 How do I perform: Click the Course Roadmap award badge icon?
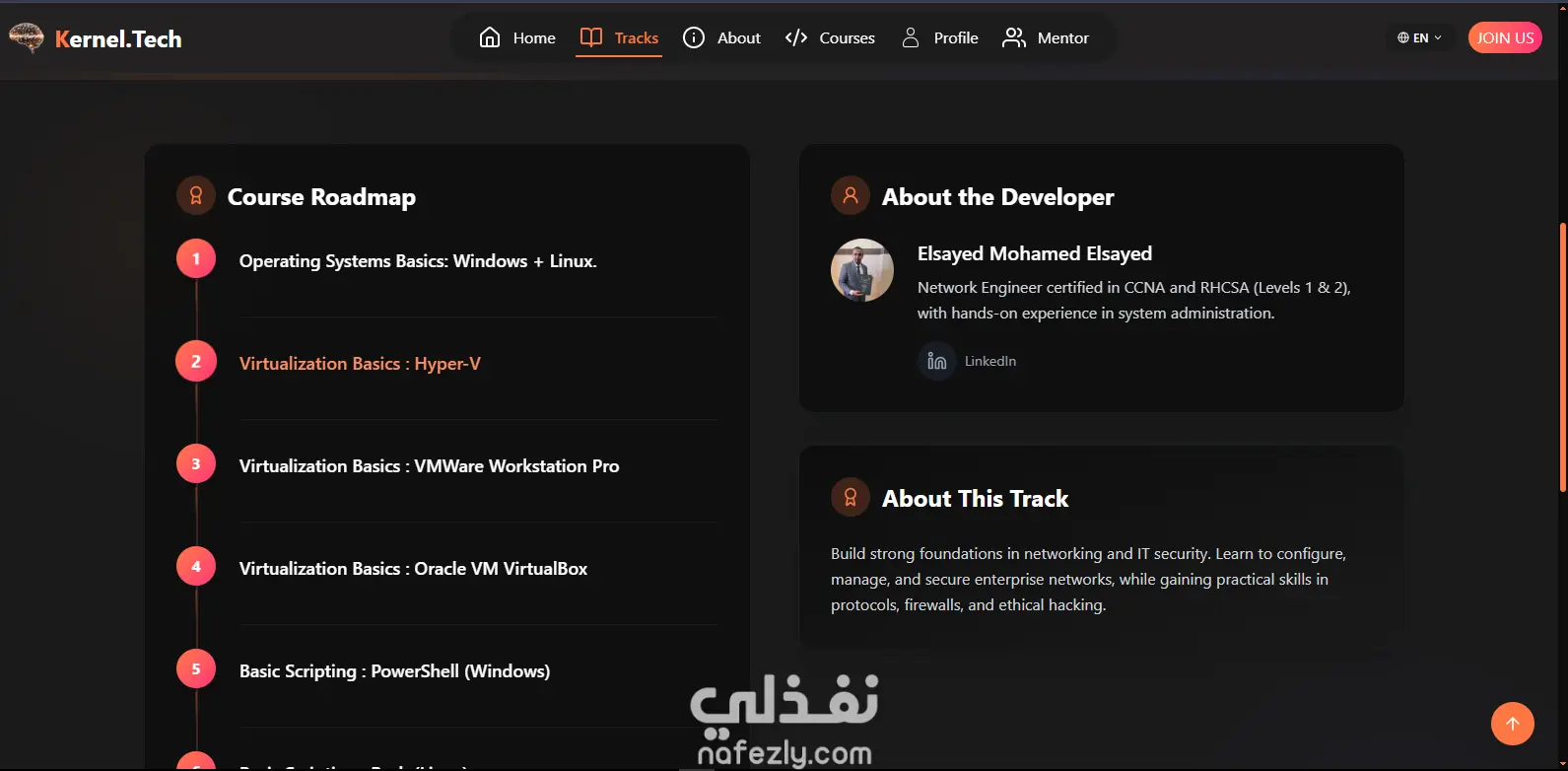[196, 195]
